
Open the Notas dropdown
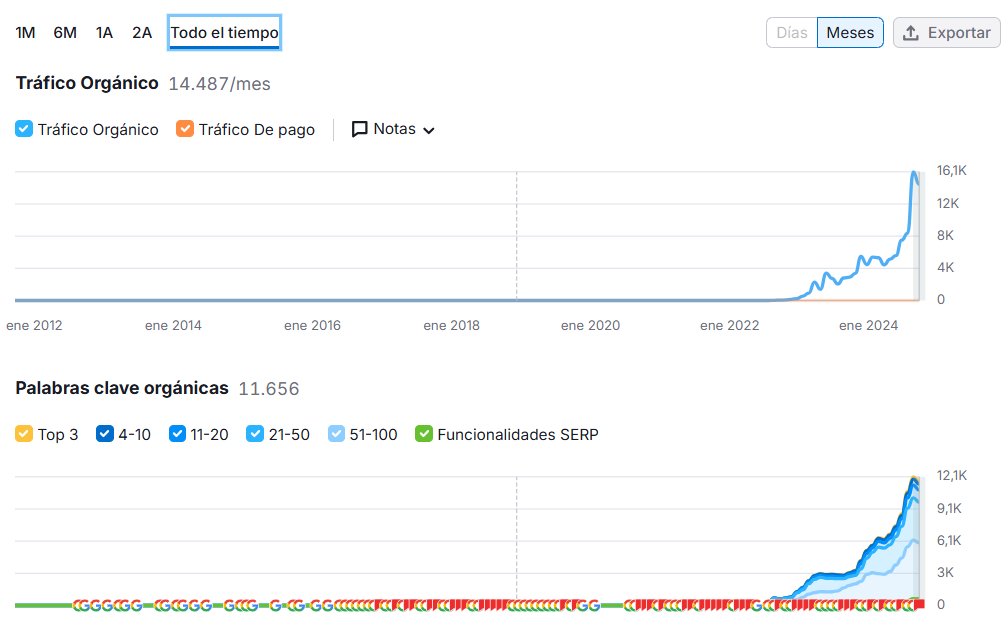pyautogui.click(x=393, y=129)
